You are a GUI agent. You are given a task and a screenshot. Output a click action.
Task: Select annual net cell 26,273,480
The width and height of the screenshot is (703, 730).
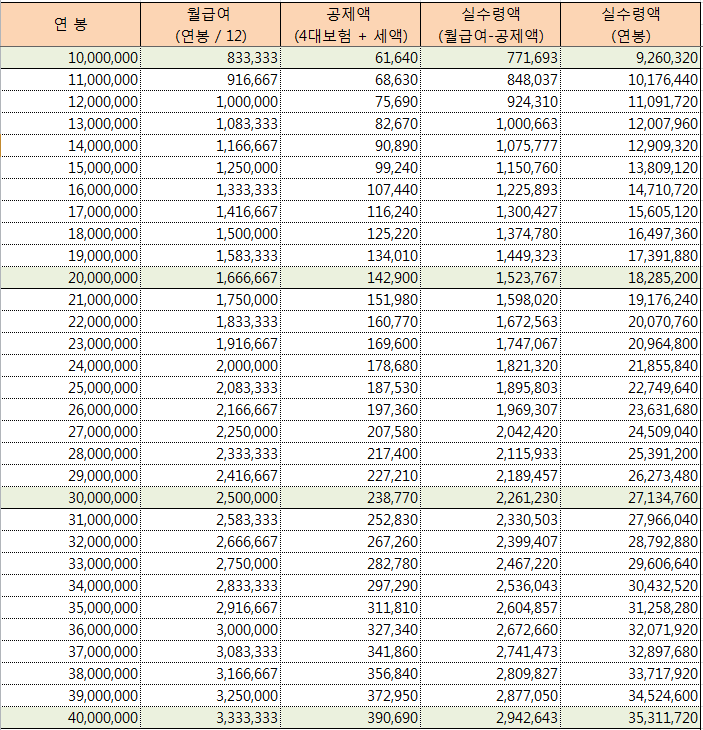(x=631, y=476)
